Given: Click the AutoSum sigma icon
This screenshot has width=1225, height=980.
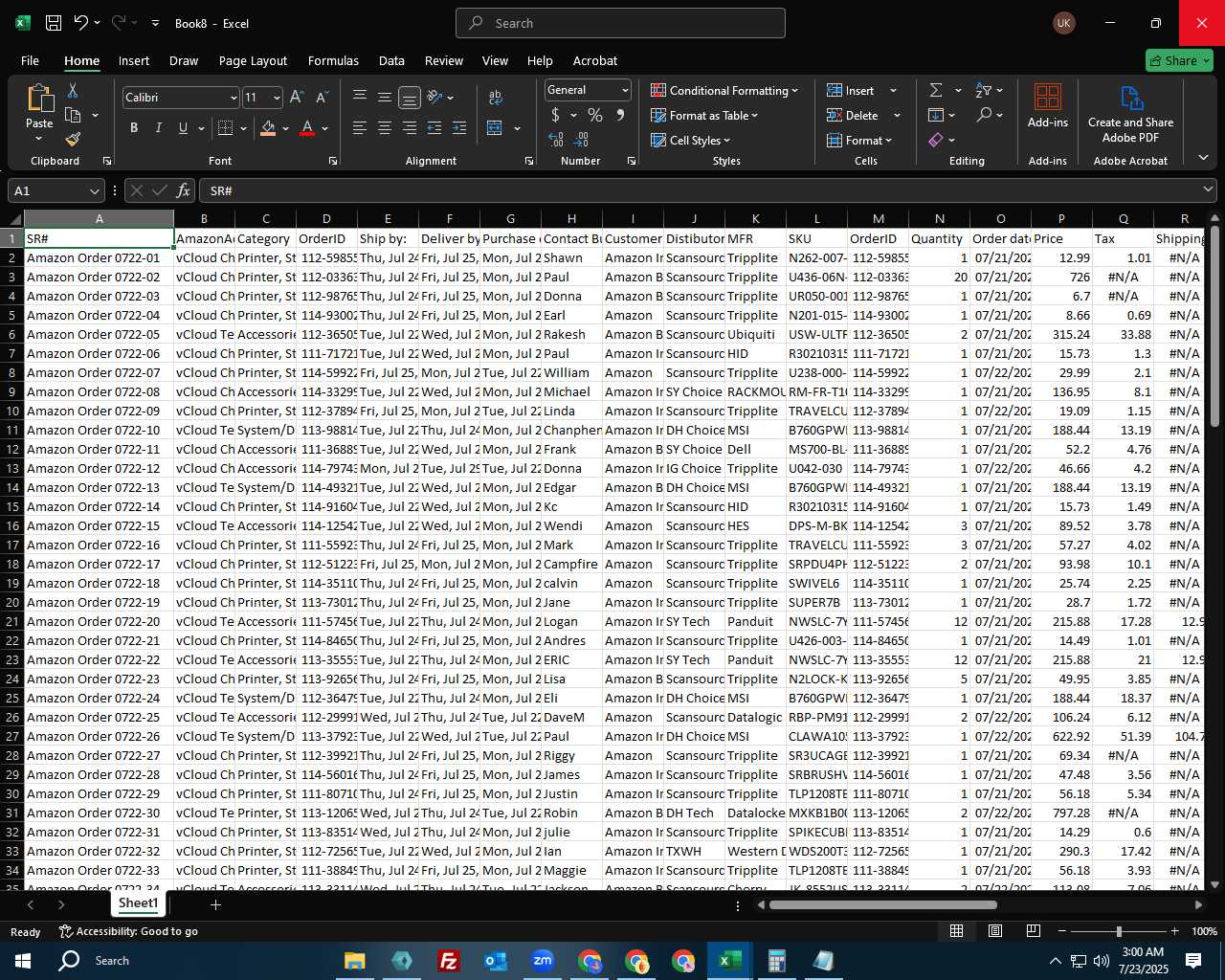Looking at the screenshot, I should 936,90.
